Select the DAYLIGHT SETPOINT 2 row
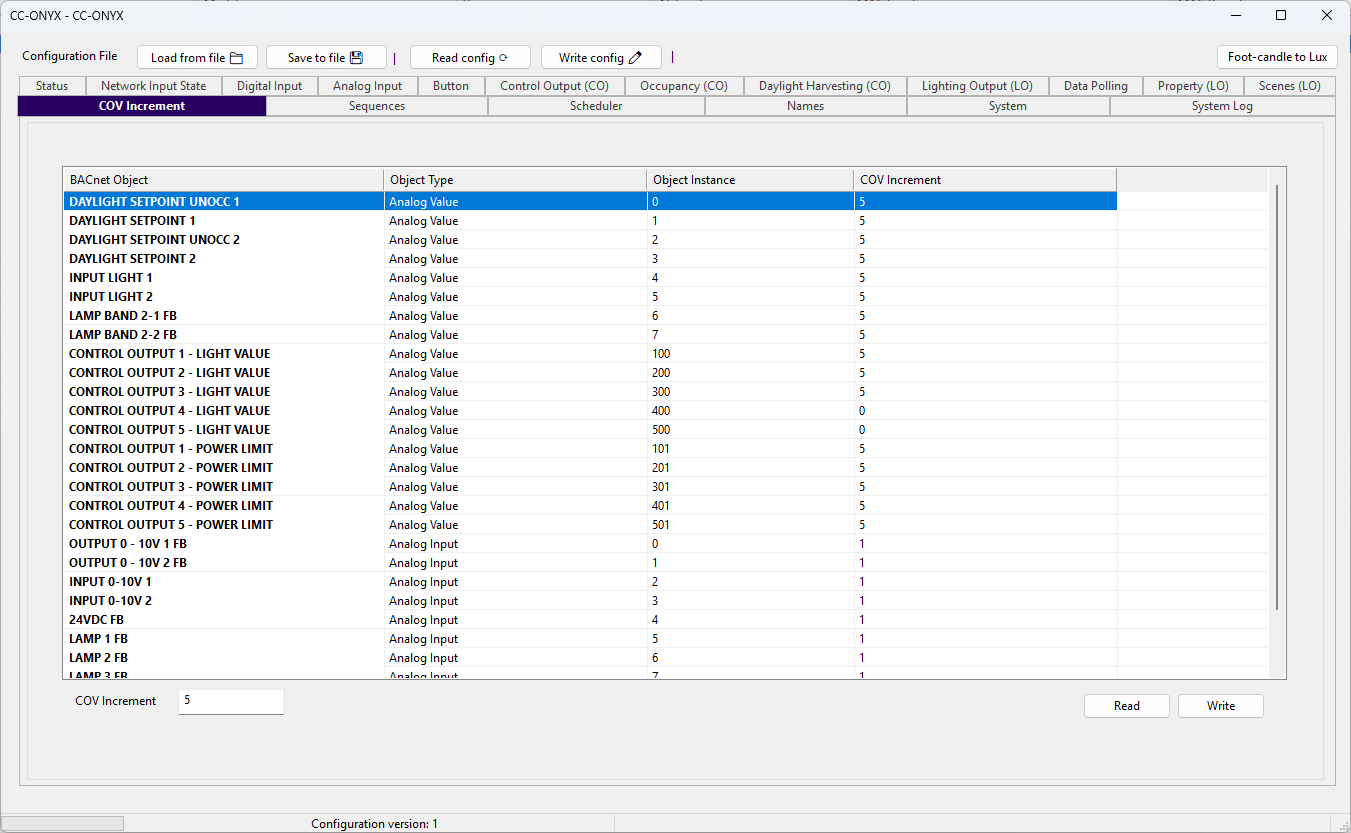 coord(590,259)
